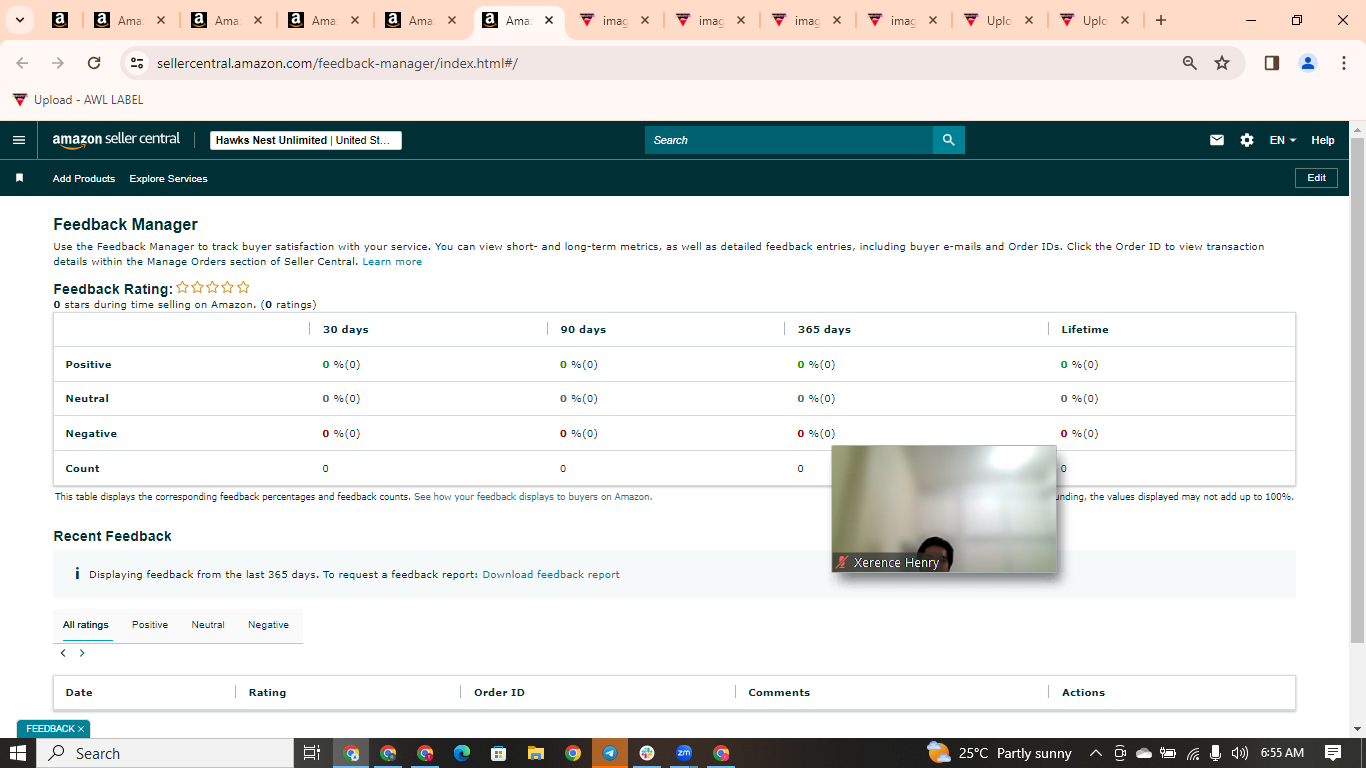Screen dimensions: 1366x768
Task: Open Task View on the taskbar
Action: (311, 753)
